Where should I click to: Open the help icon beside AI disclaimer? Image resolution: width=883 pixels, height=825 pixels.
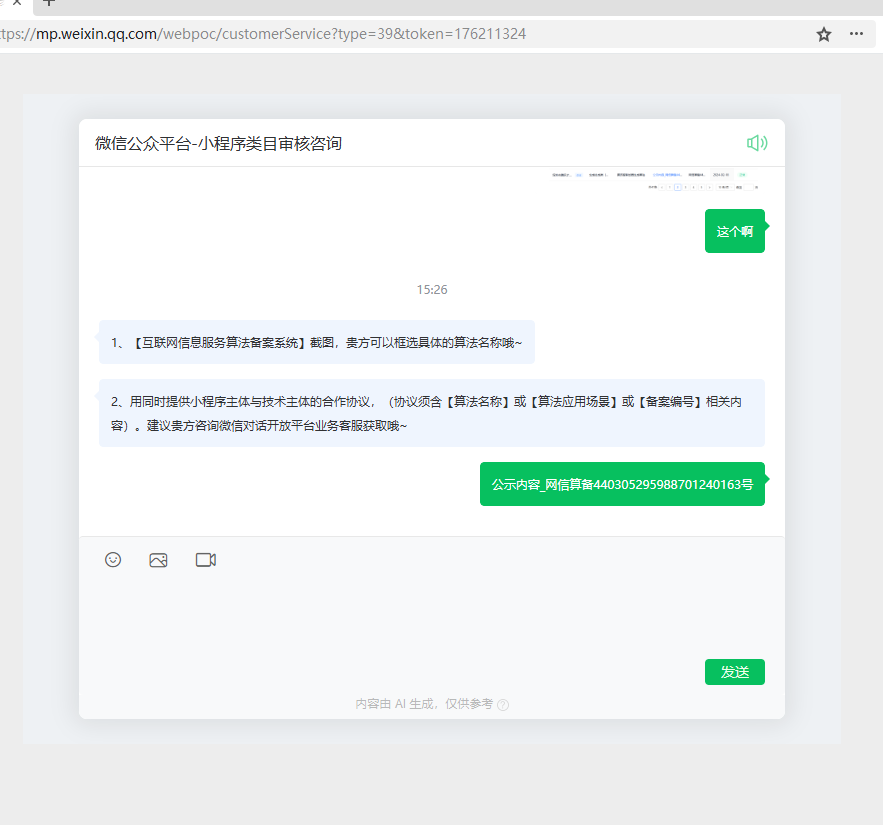503,704
